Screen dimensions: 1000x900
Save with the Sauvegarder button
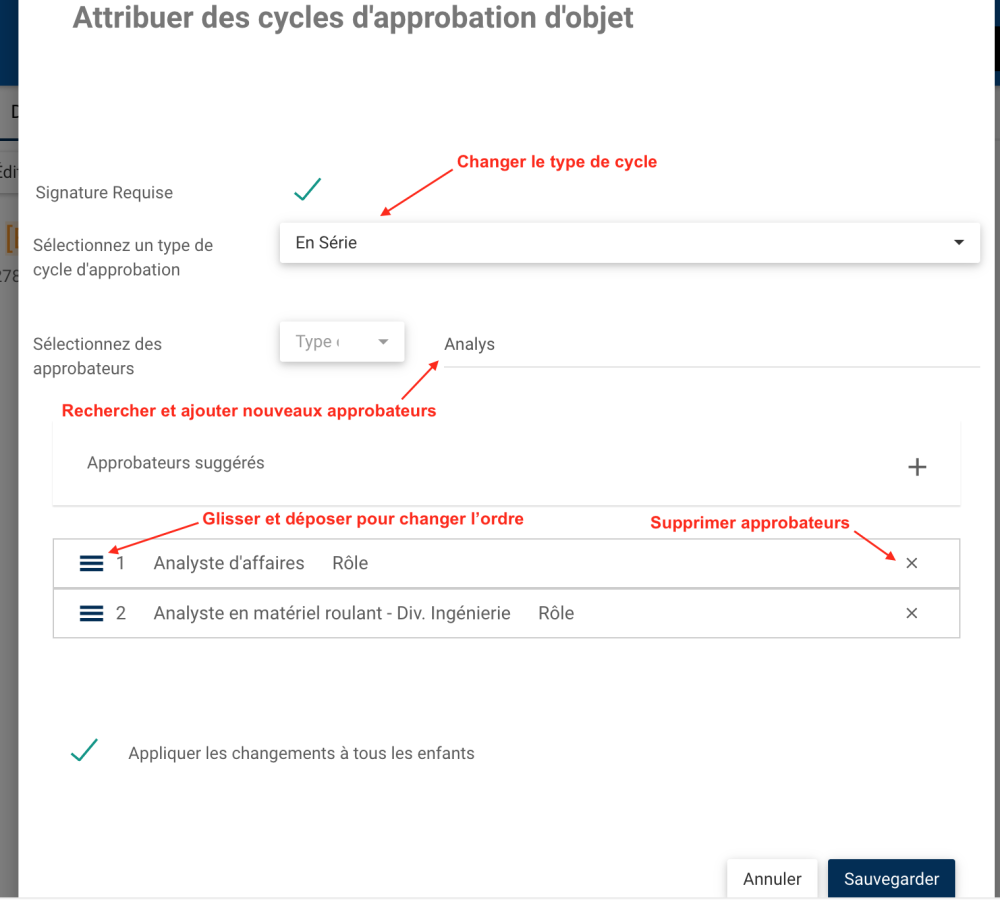coord(891,879)
